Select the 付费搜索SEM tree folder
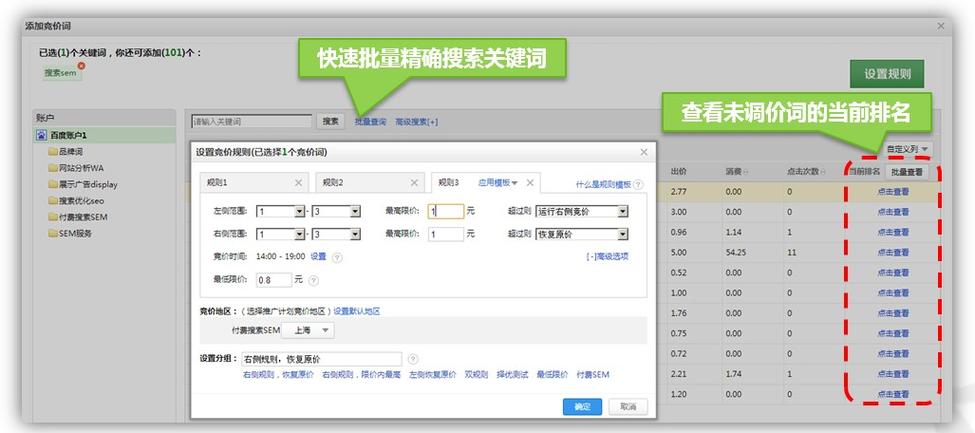975x433 pixels. pos(83,217)
